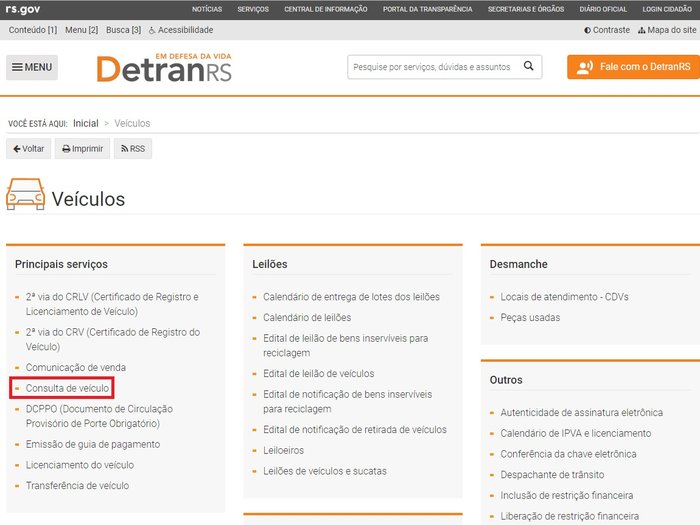Open NOTÍCIAS in top bar

click(x=207, y=9)
